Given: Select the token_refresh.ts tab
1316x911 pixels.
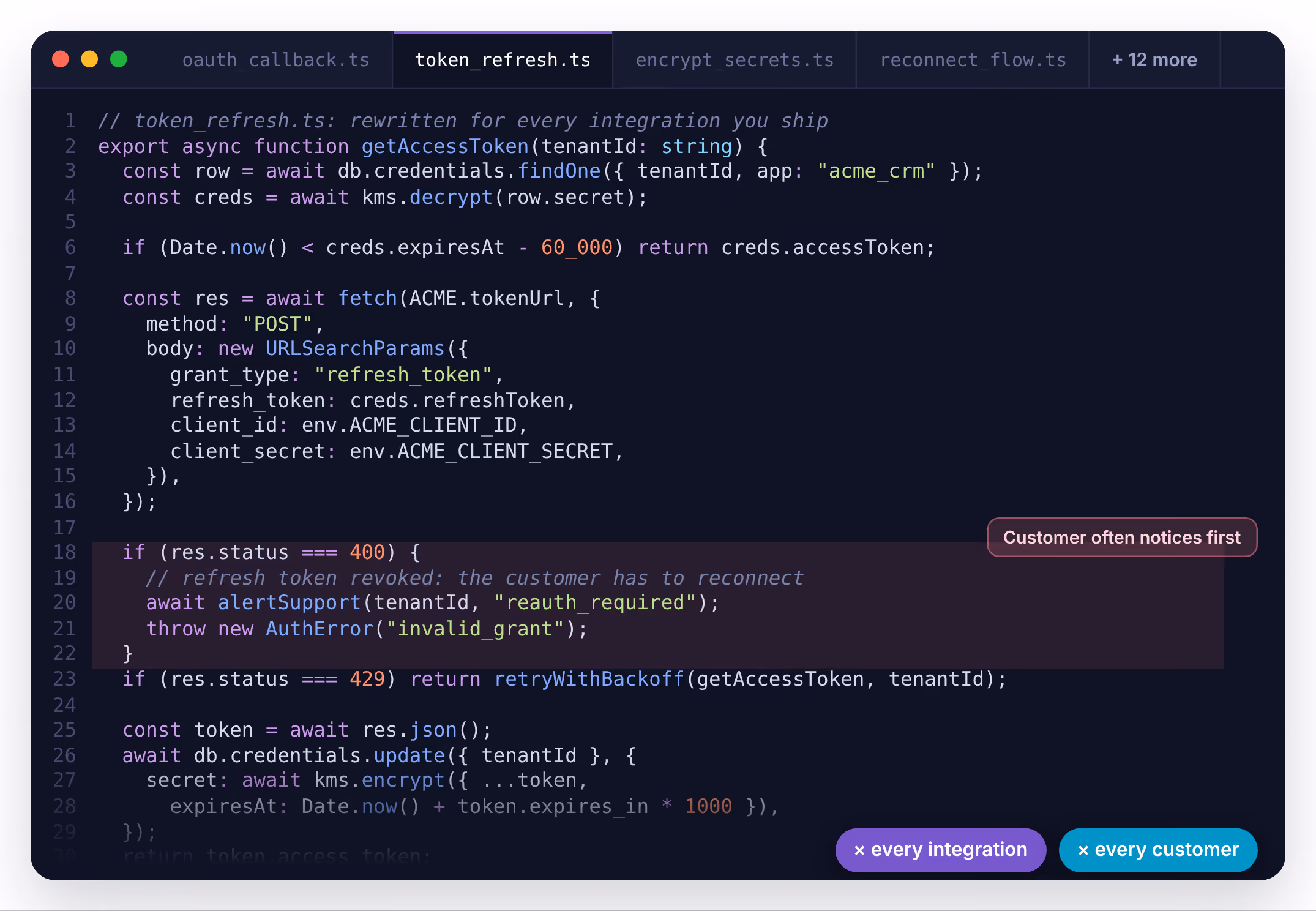Looking at the screenshot, I should point(503,60).
